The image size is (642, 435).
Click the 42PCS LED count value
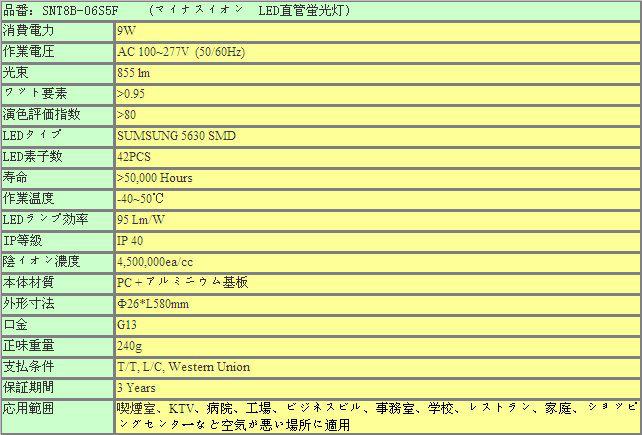(x=134, y=157)
